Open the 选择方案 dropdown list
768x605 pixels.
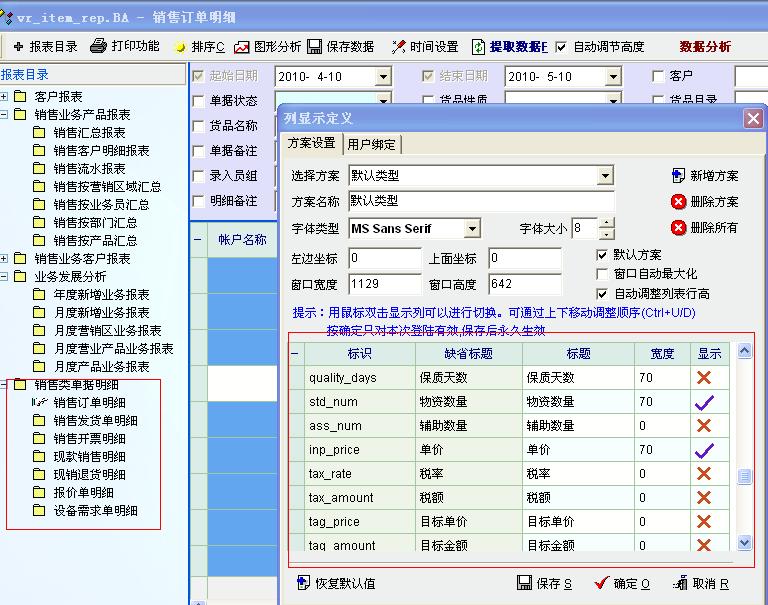(x=605, y=176)
